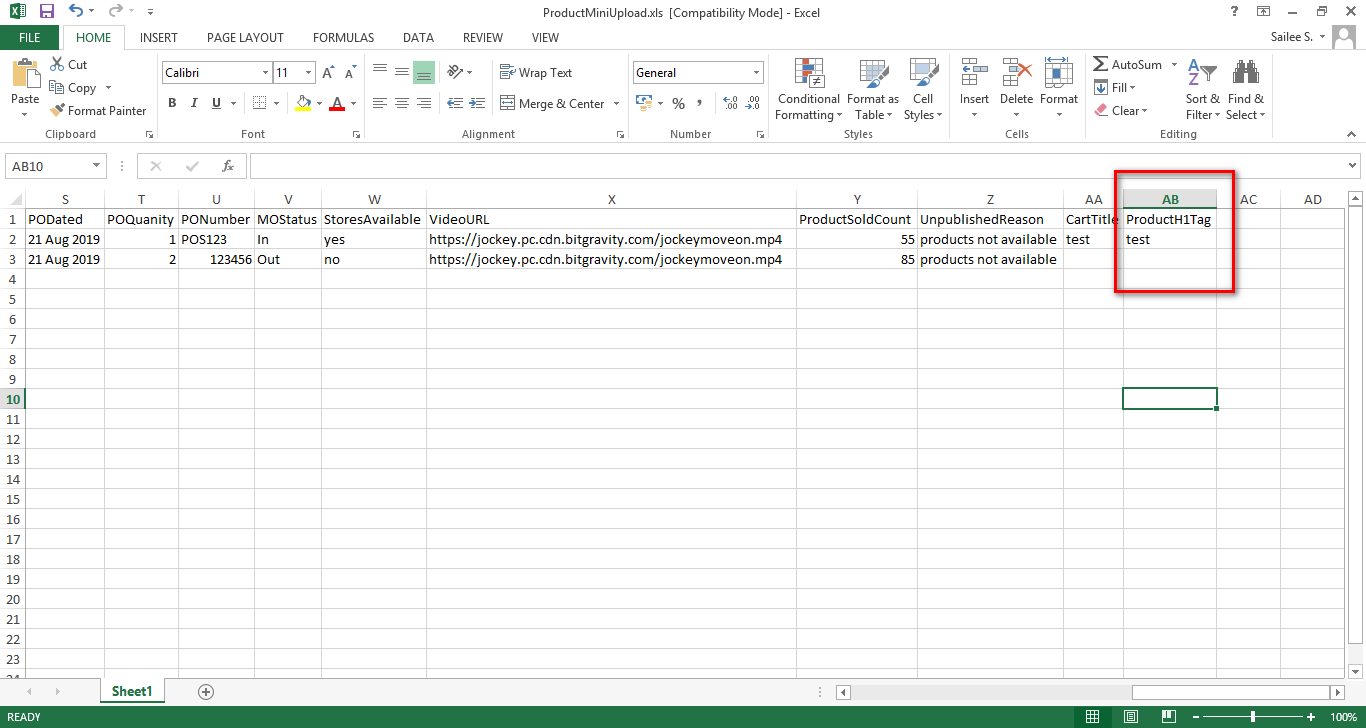Screen dimensions: 1366x728
Task: Click the yellow fill color swatch
Action: [304, 103]
